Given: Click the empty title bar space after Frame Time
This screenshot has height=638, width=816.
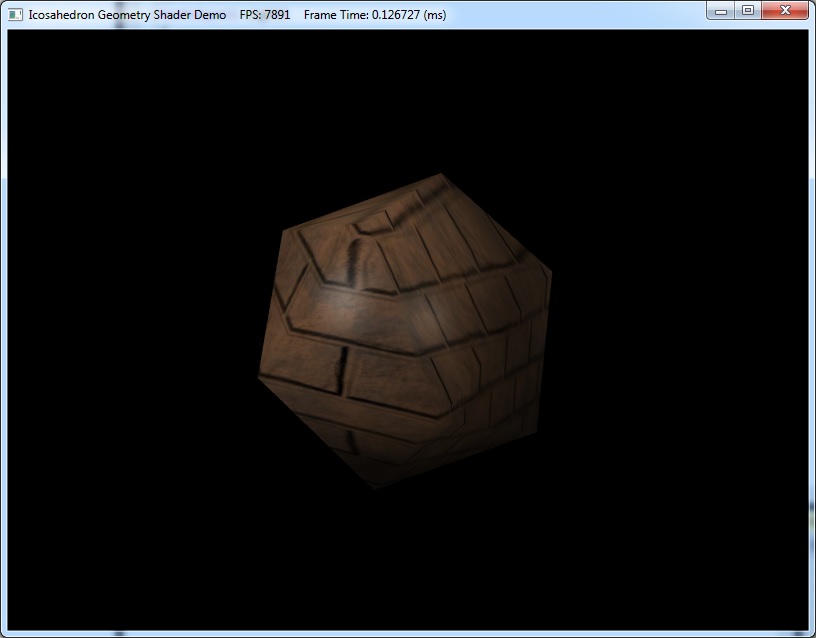Looking at the screenshot, I should pos(570,15).
